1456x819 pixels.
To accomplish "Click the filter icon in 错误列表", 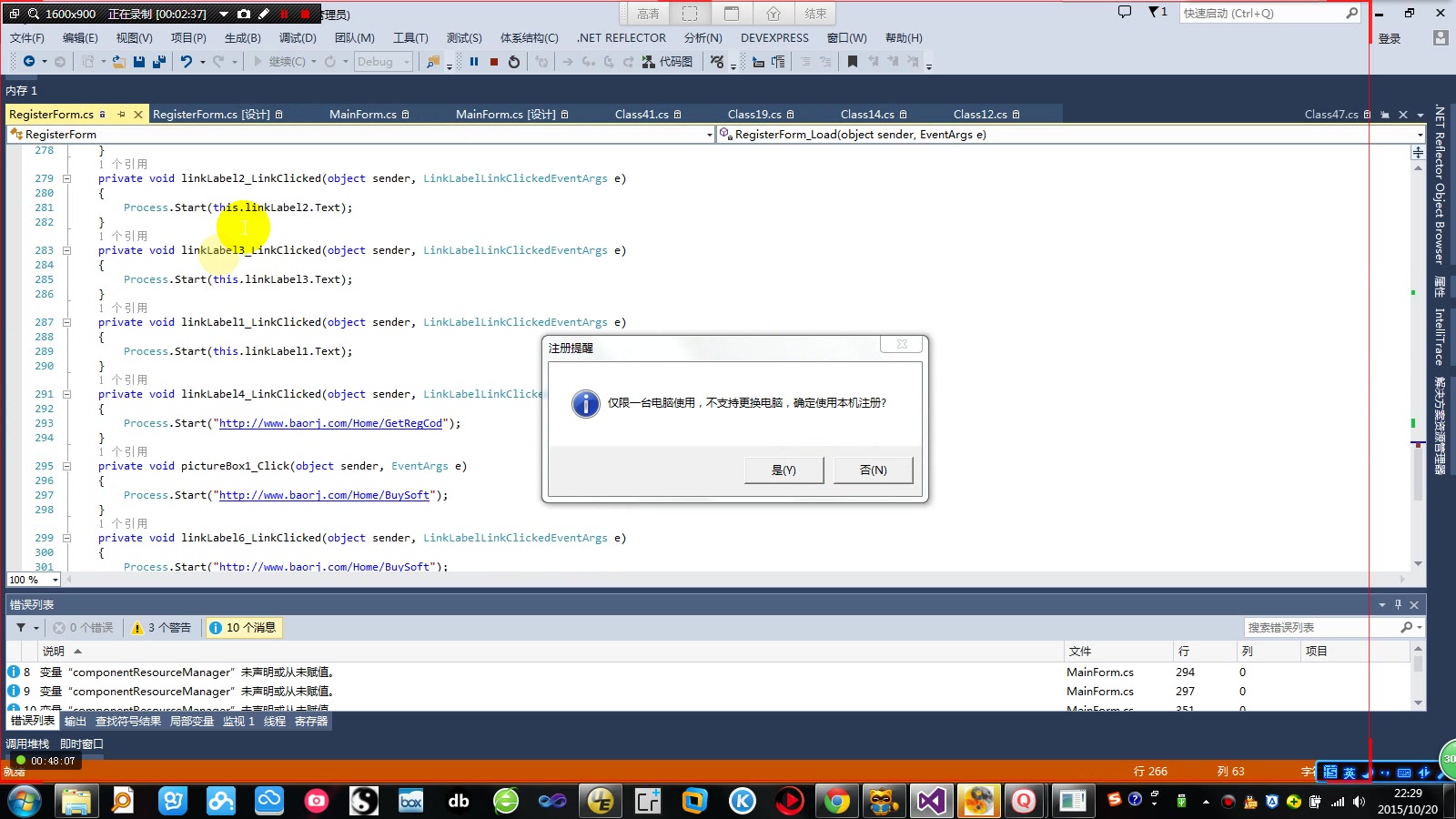I will (x=20, y=627).
